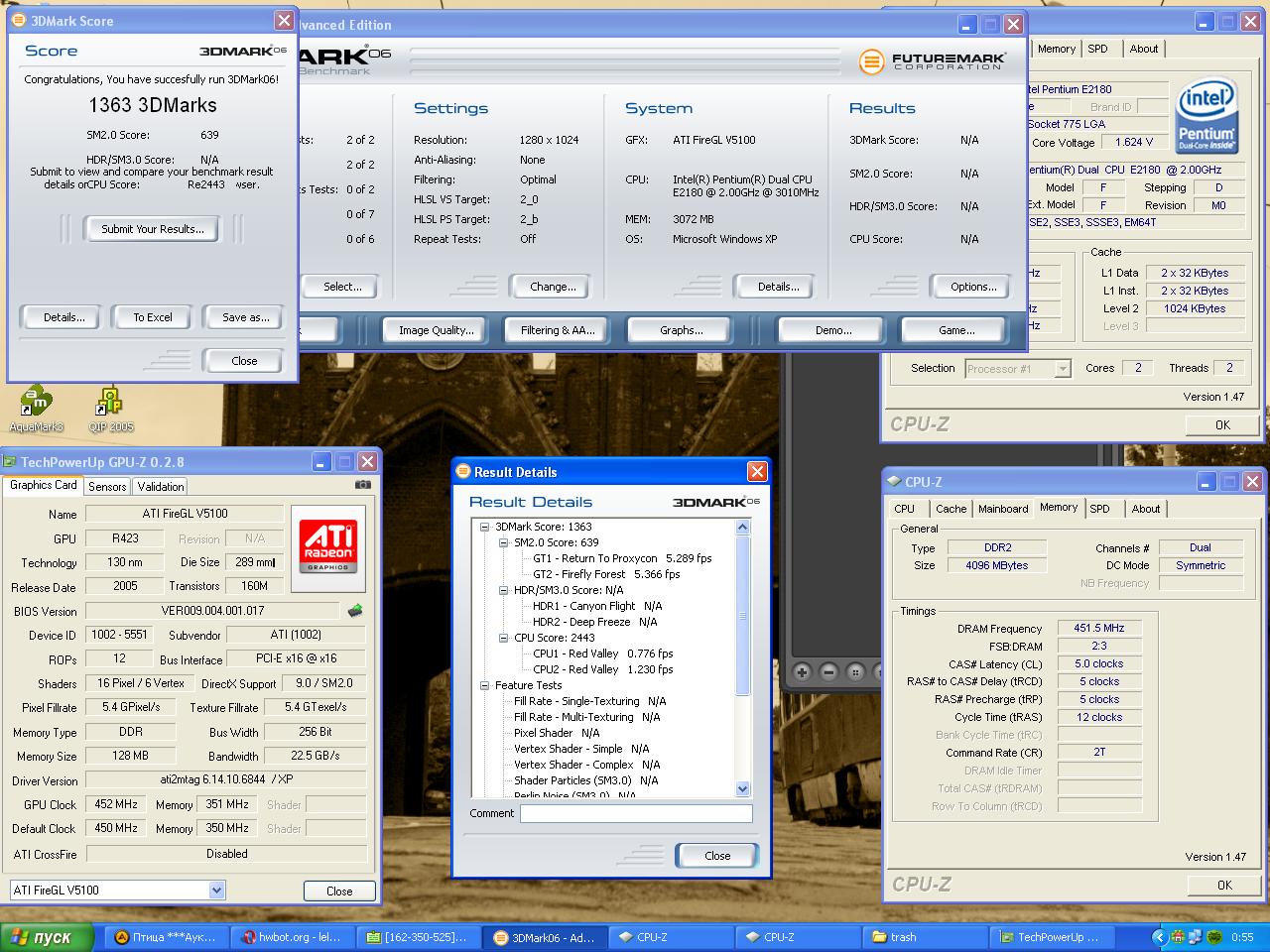Click the Game... button in 3DMark06
1270x952 pixels.
click(x=956, y=330)
